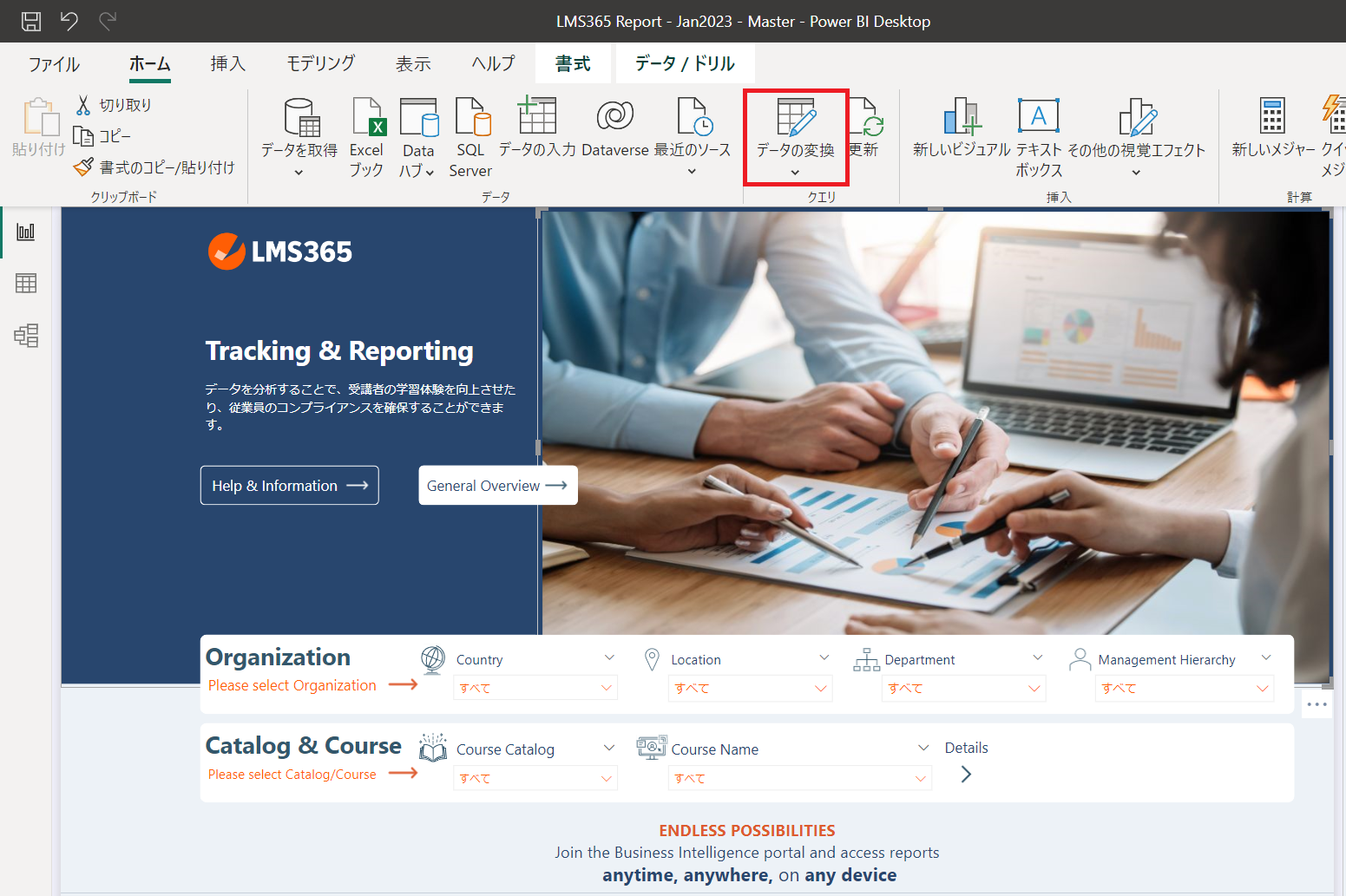1346x896 pixels.
Task: Open the ヘルプ tab
Action: [493, 63]
